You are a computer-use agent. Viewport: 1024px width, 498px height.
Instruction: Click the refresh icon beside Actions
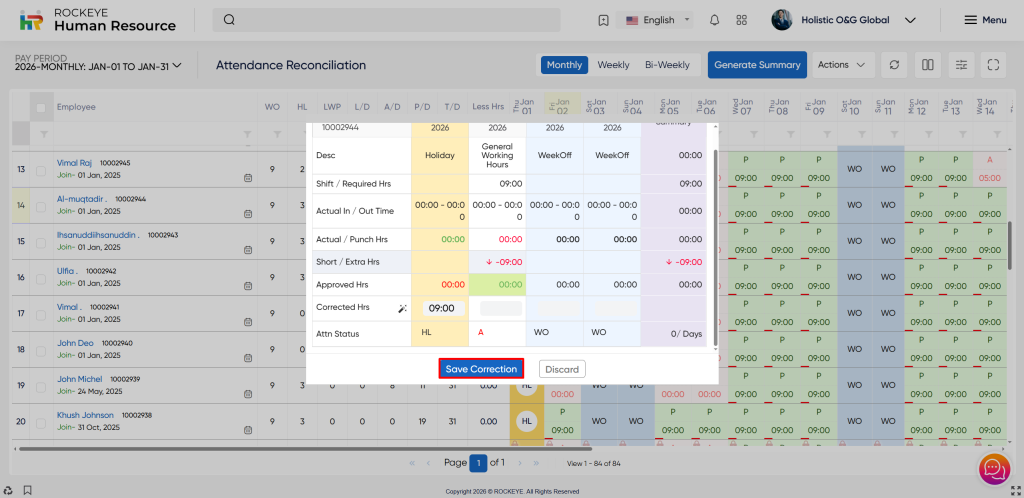click(894, 65)
